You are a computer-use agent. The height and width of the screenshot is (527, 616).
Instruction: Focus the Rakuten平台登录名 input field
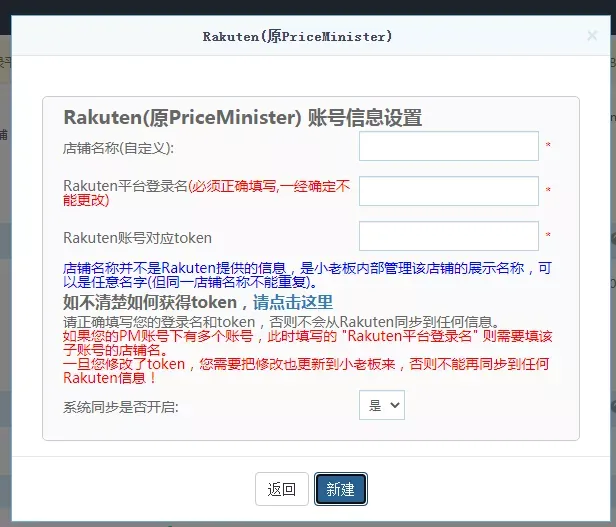click(449, 191)
